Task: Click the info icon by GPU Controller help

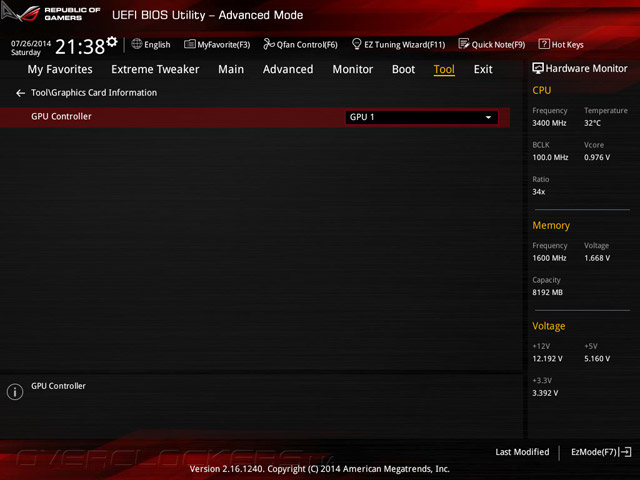Action: (x=15, y=392)
